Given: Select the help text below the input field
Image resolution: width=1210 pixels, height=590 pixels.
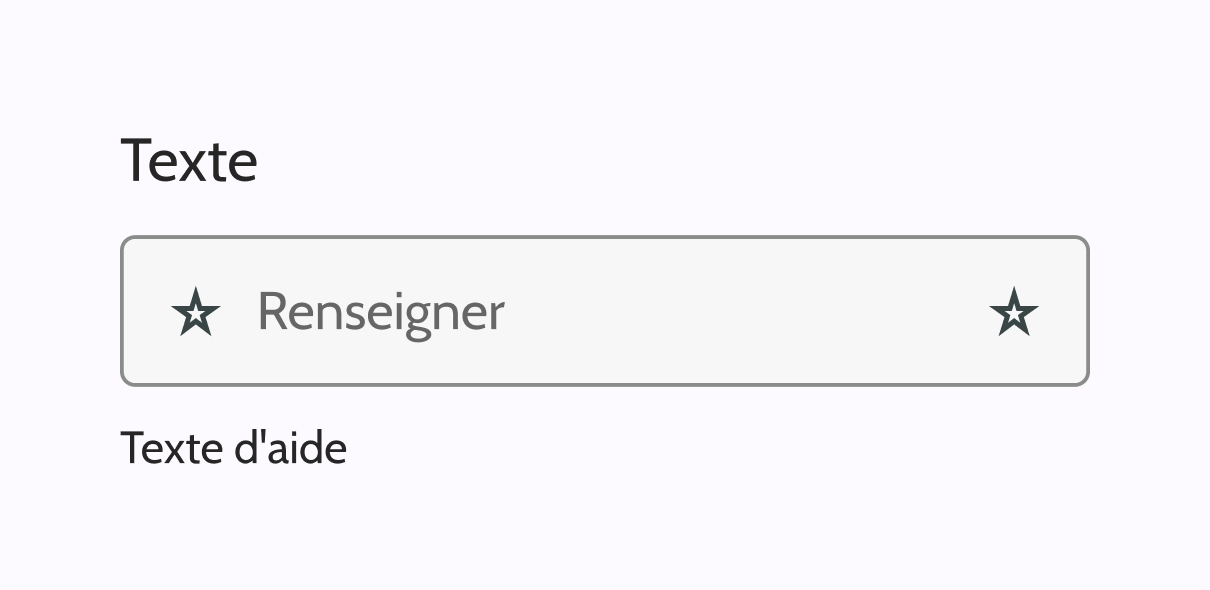Looking at the screenshot, I should (233, 448).
